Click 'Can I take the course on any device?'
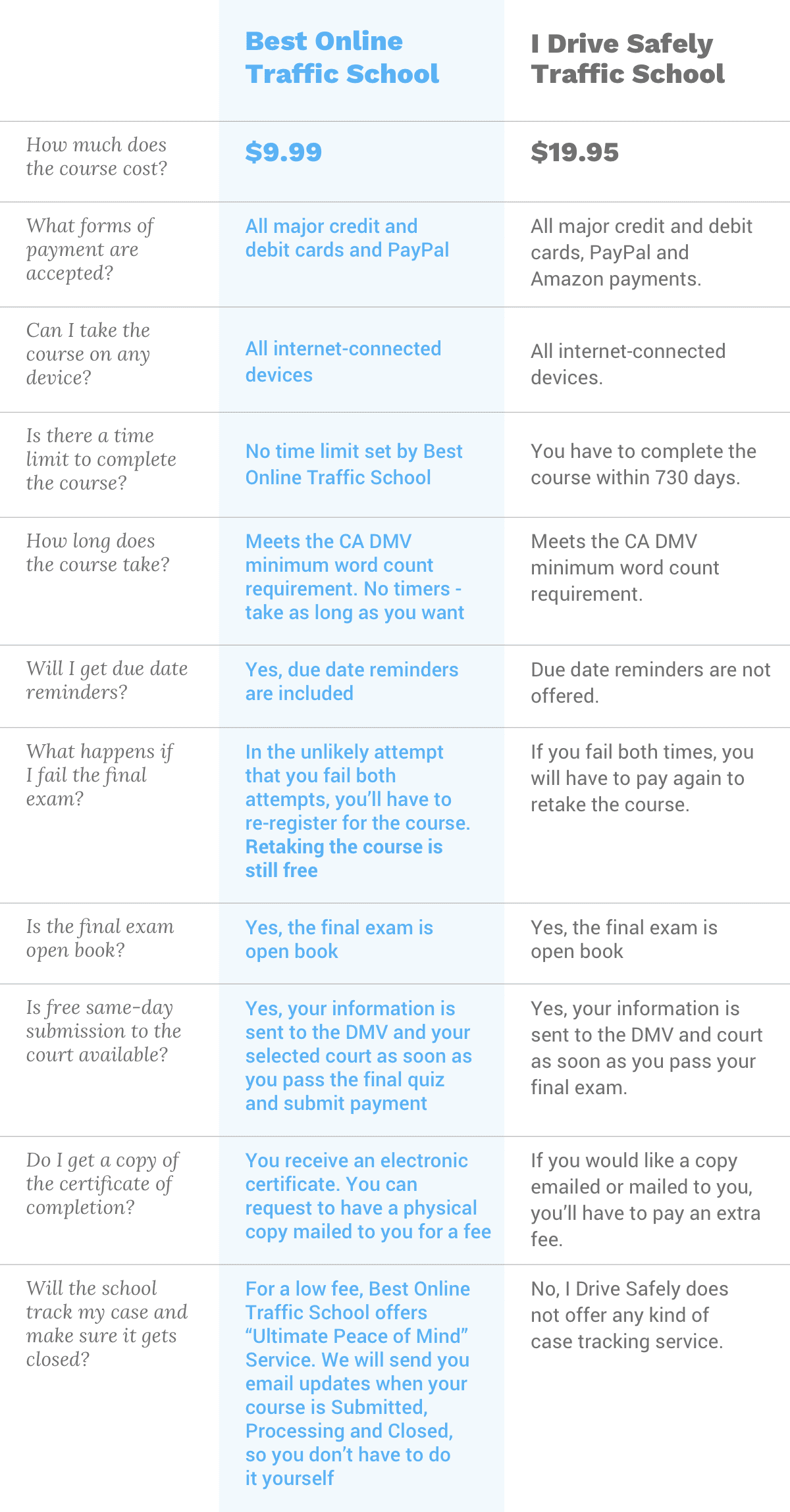This screenshot has width=790, height=1512. pyautogui.click(x=88, y=354)
